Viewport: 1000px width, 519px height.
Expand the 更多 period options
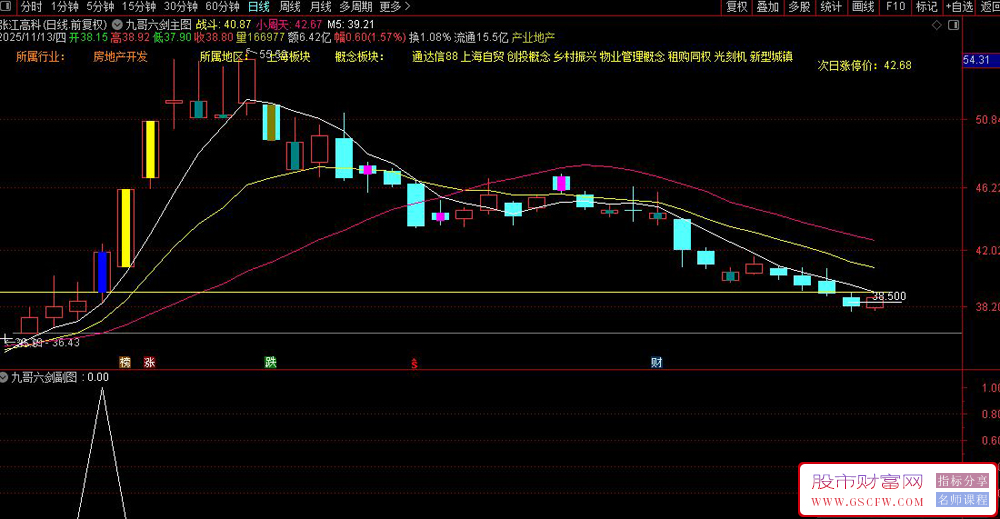(394, 6)
